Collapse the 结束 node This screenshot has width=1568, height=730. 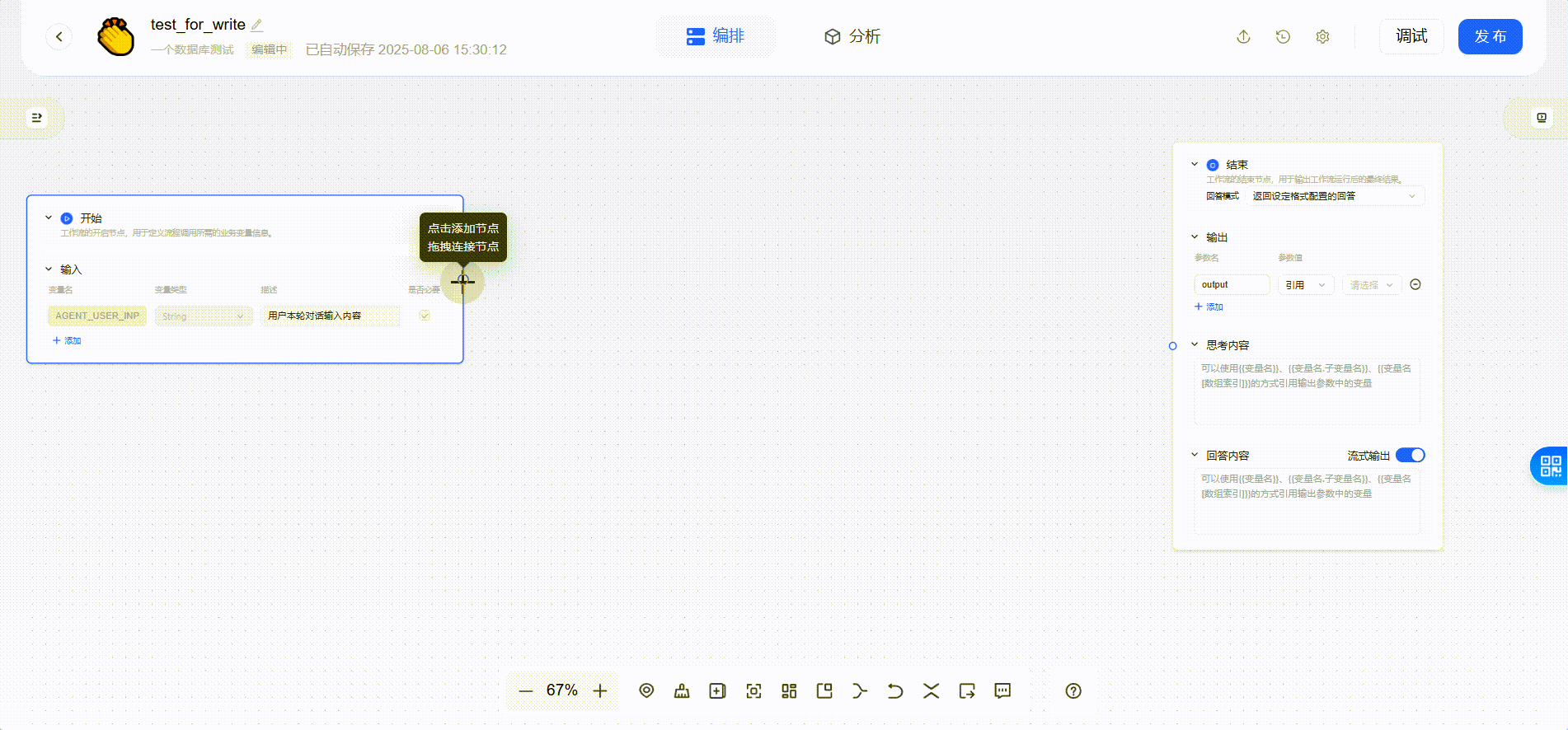(1195, 165)
